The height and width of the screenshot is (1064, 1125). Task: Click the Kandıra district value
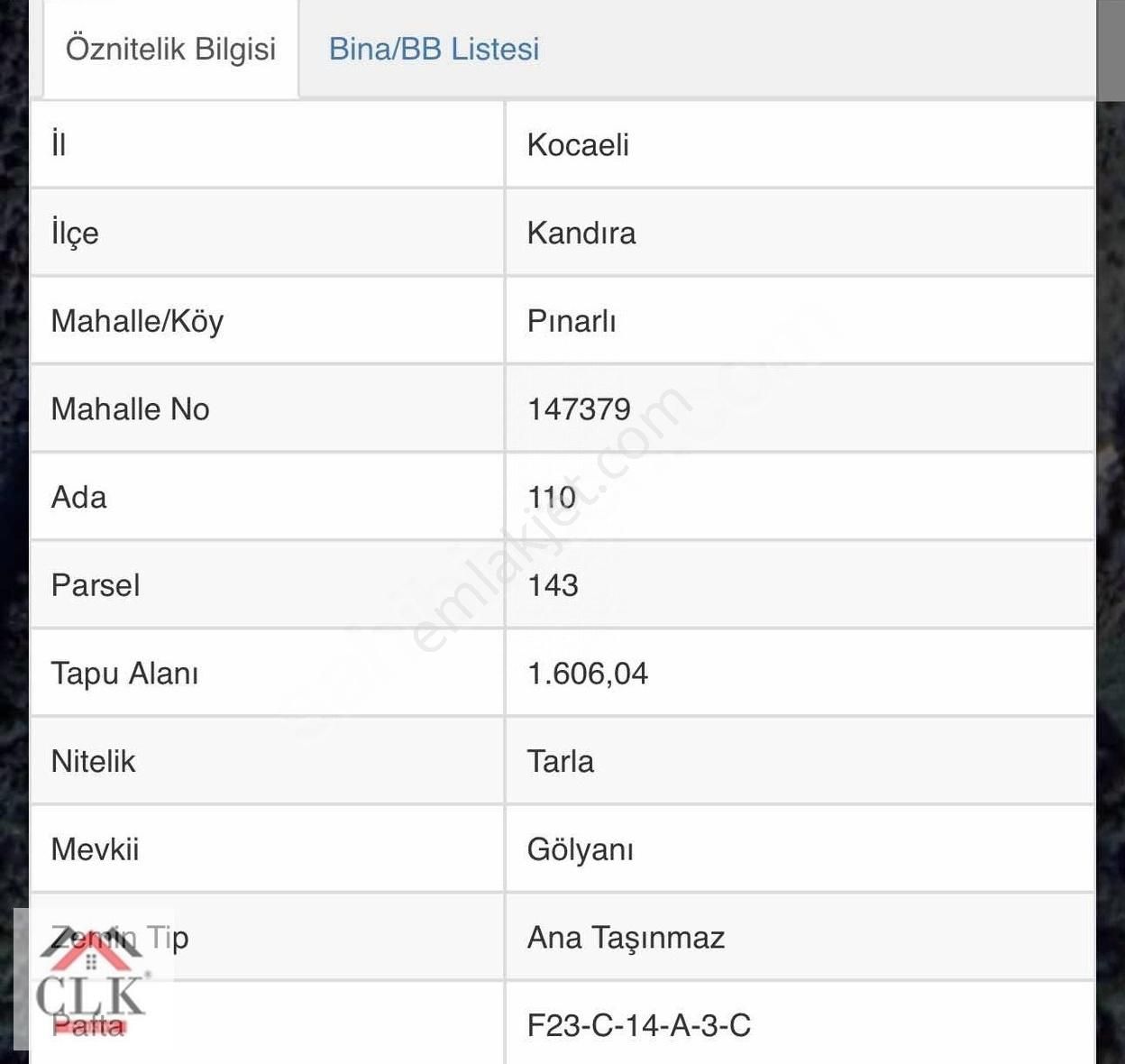tap(581, 233)
